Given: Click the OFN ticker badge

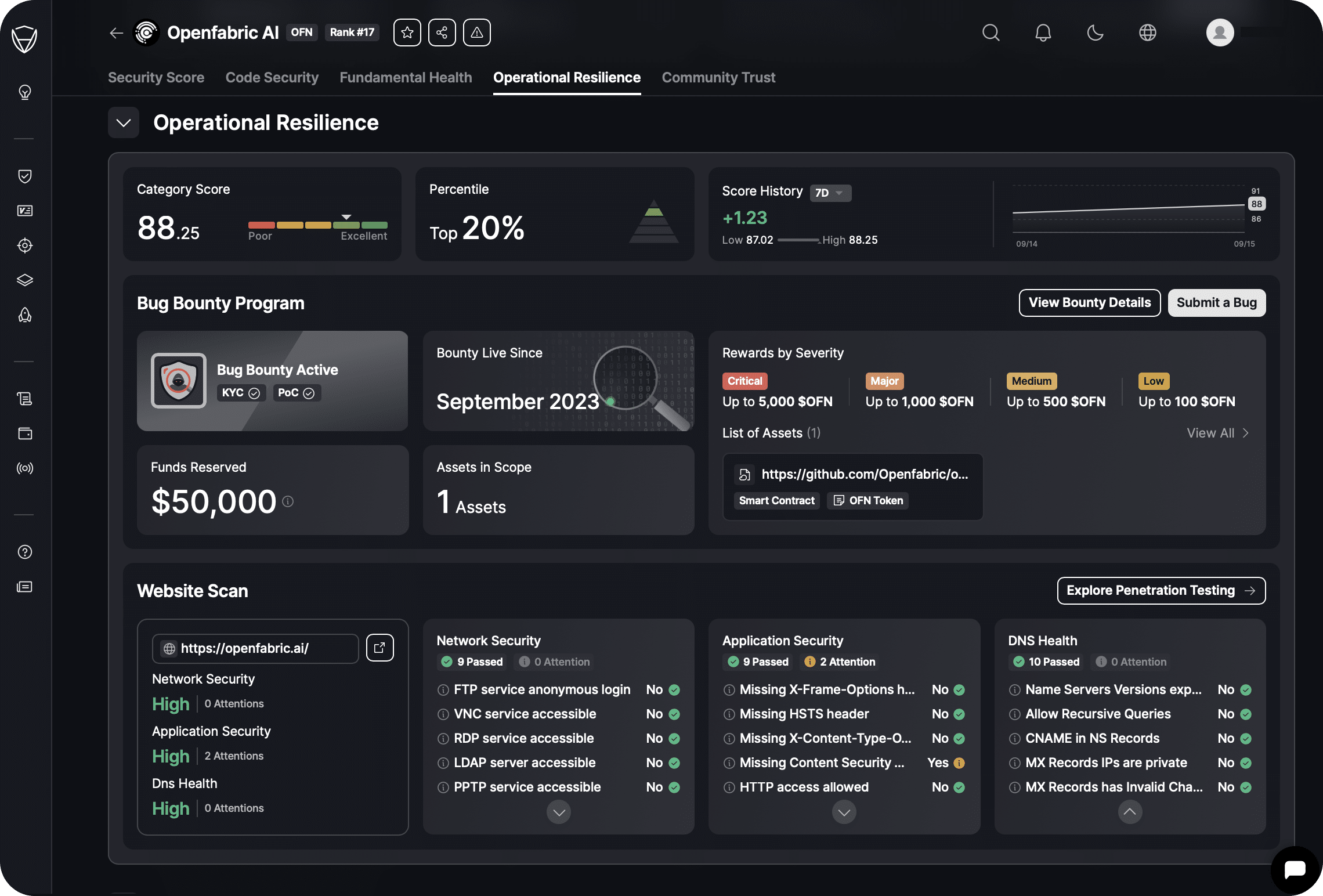Looking at the screenshot, I should point(302,32).
